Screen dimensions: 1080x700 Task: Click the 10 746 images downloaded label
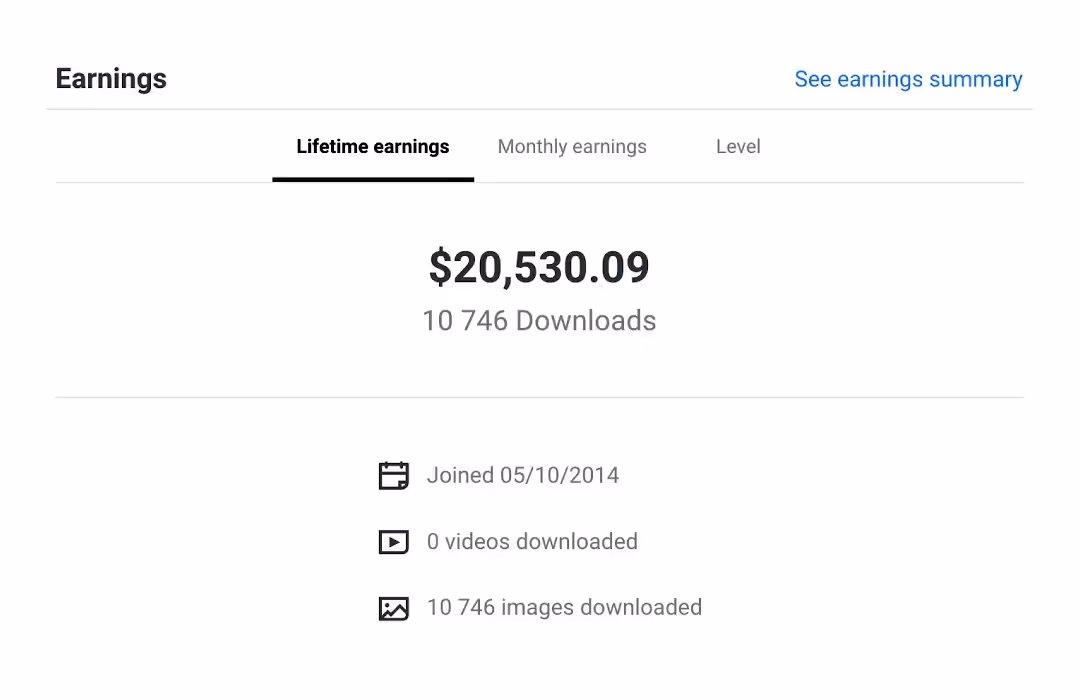point(564,607)
